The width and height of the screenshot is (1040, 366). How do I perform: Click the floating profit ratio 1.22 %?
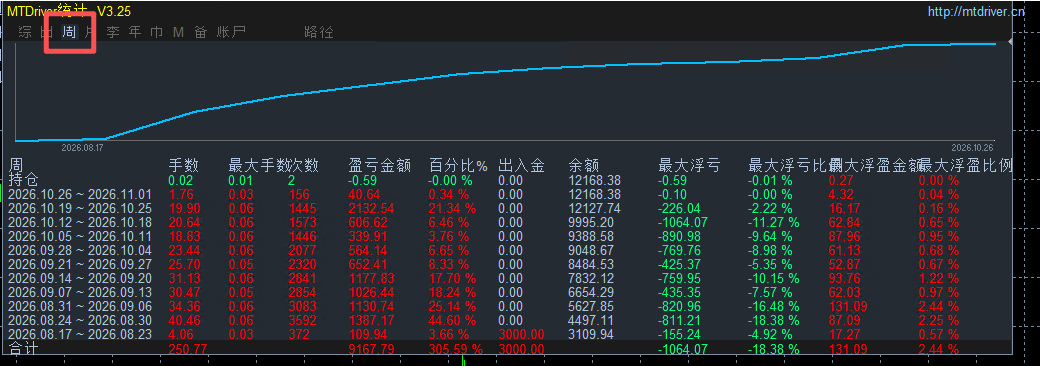click(x=939, y=278)
